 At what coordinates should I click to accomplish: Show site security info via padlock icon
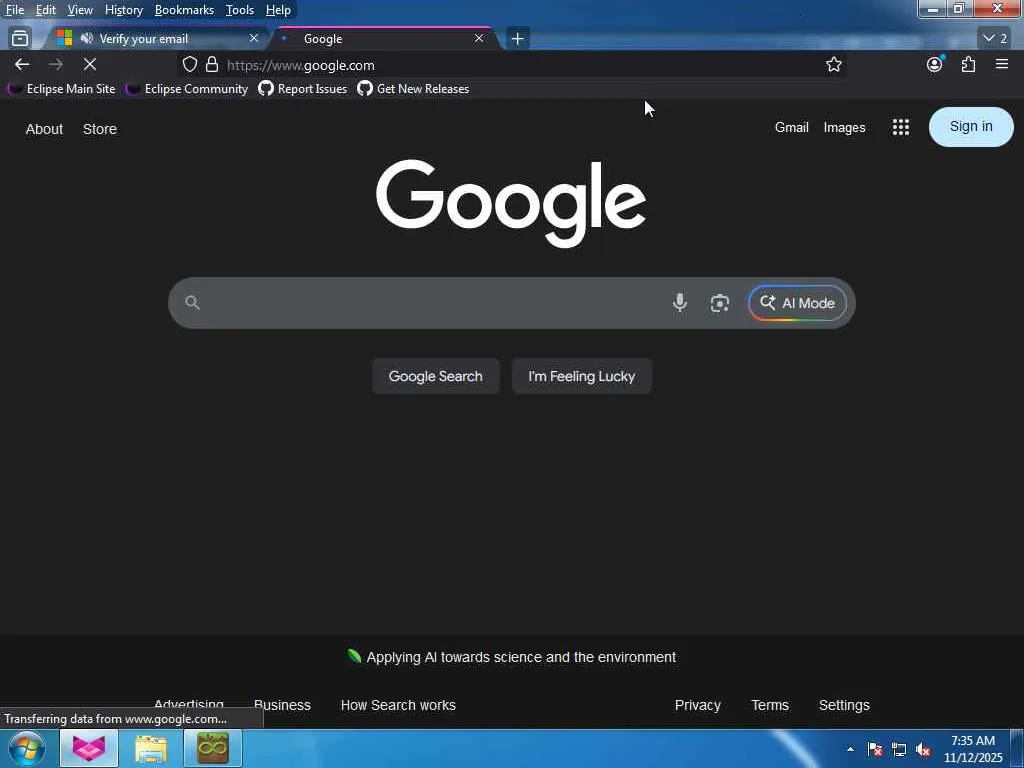click(212, 65)
